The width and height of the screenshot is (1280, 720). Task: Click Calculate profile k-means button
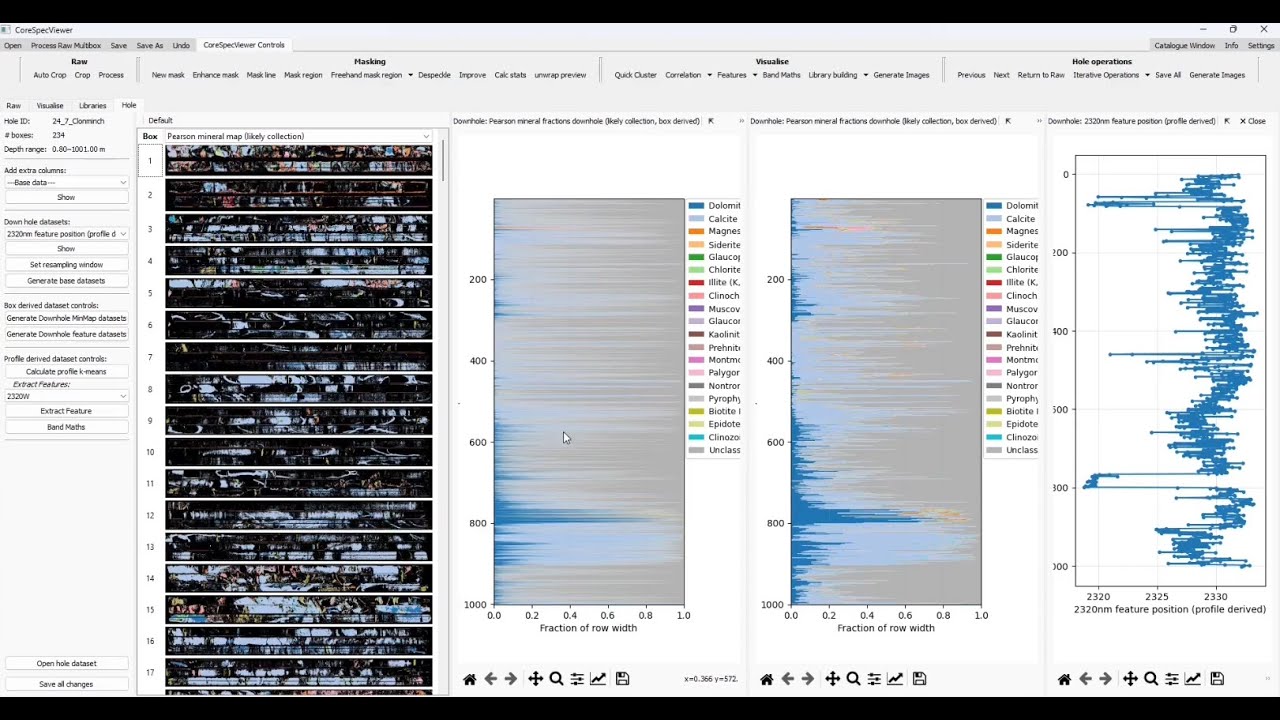click(66, 372)
